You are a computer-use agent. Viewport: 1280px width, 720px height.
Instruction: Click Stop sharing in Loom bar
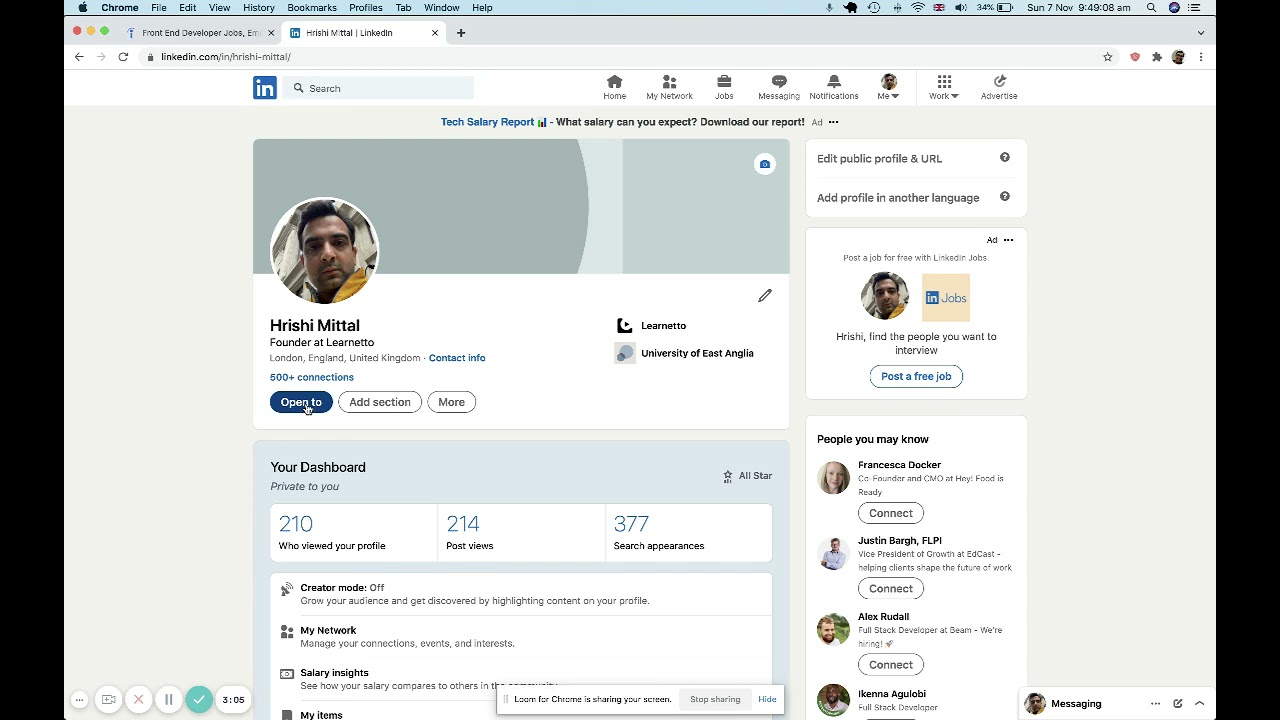click(715, 699)
